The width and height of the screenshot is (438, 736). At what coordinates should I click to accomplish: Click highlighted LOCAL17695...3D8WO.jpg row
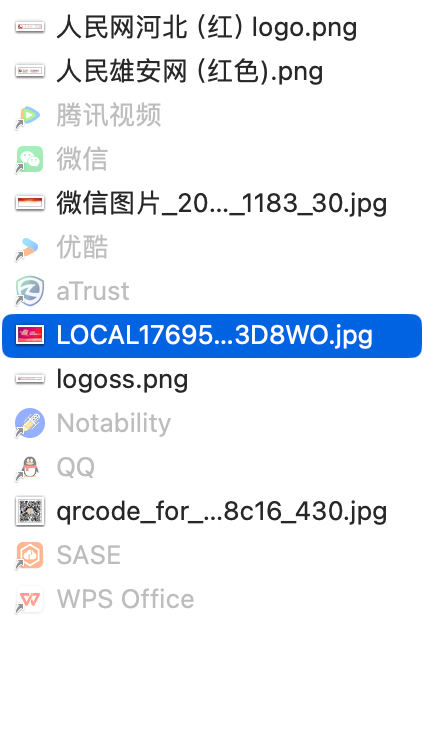[x=212, y=336]
